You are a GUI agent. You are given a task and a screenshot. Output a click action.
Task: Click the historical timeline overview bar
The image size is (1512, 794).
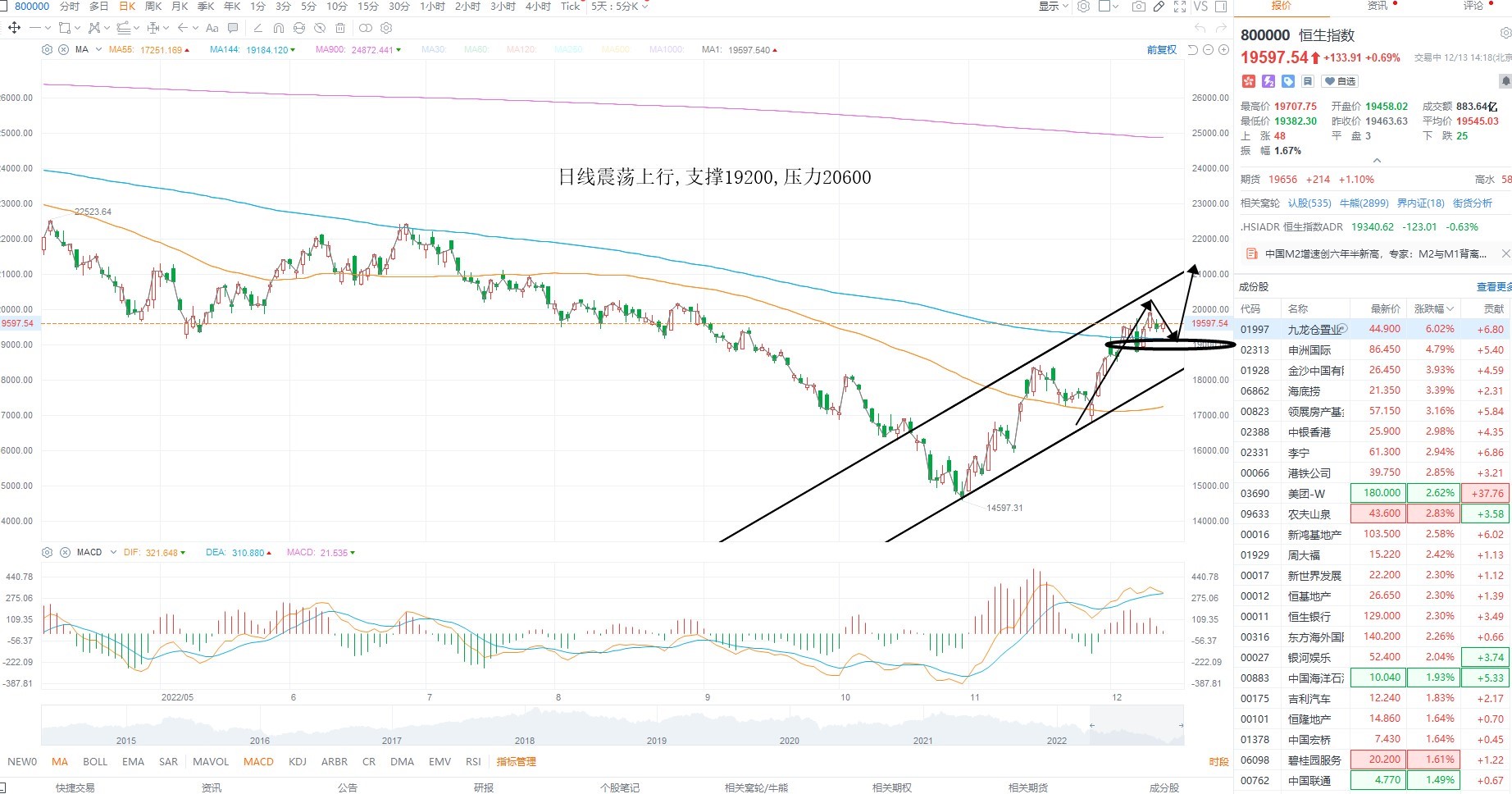[x=613, y=725]
